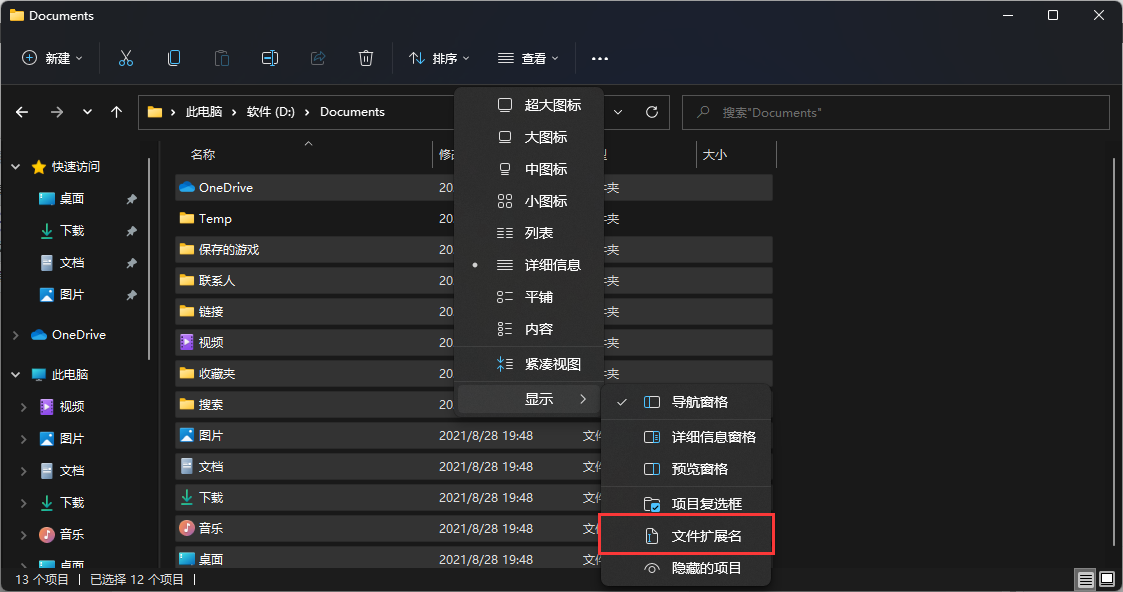
Task: Unpin 图片 from quick access
Action: click(132, 295)
